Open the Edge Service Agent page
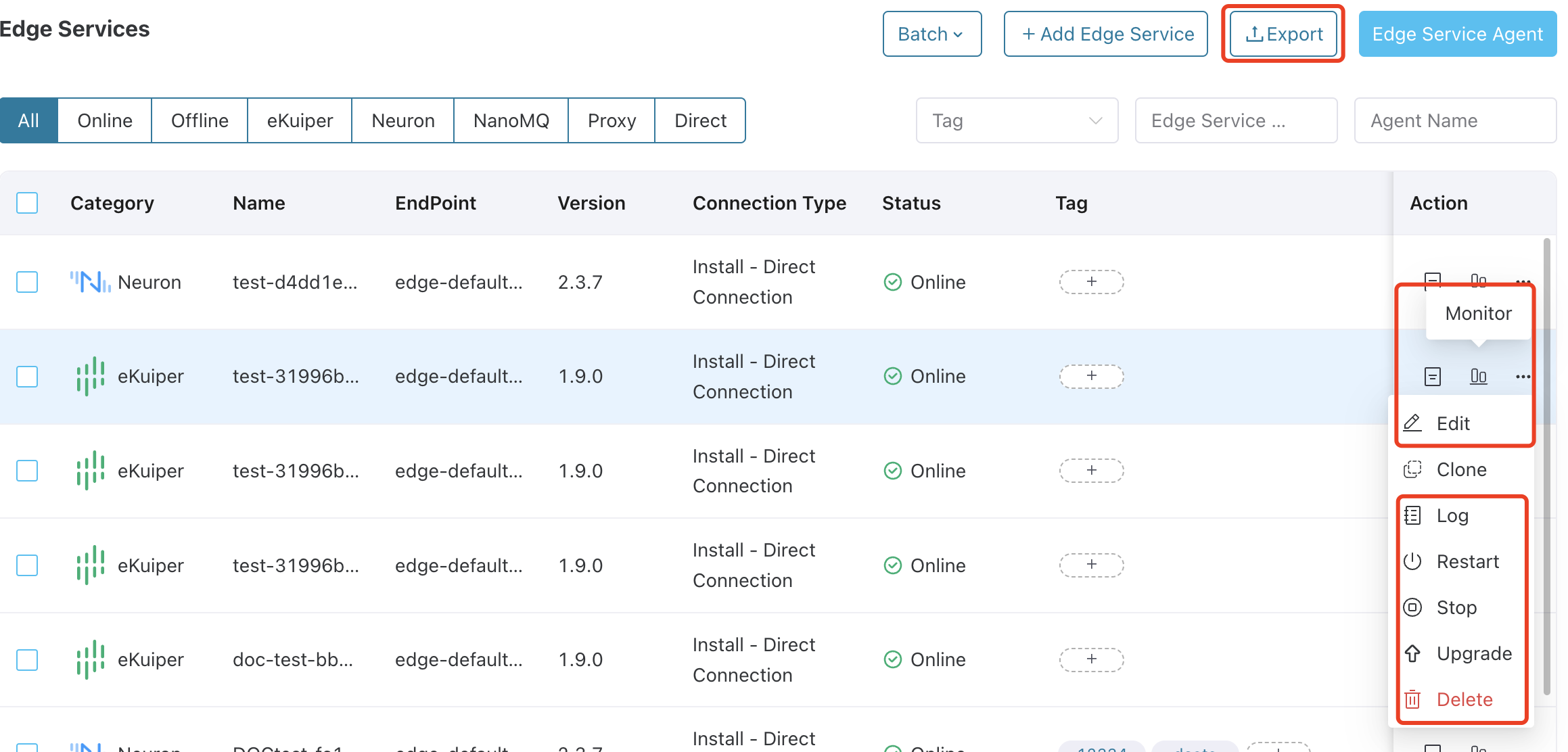 (1457, 34)
